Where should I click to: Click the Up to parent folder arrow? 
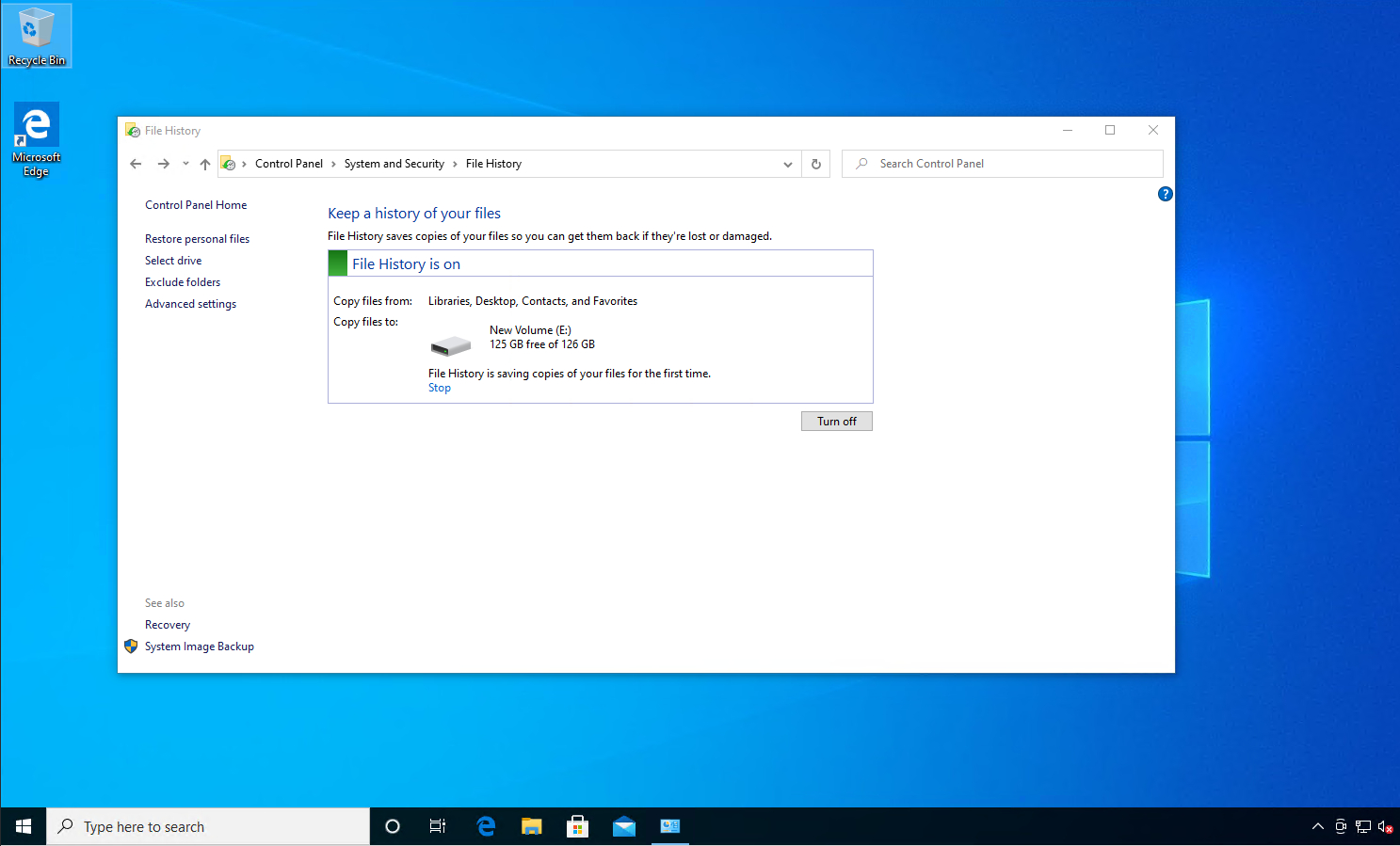click(204, 164)
